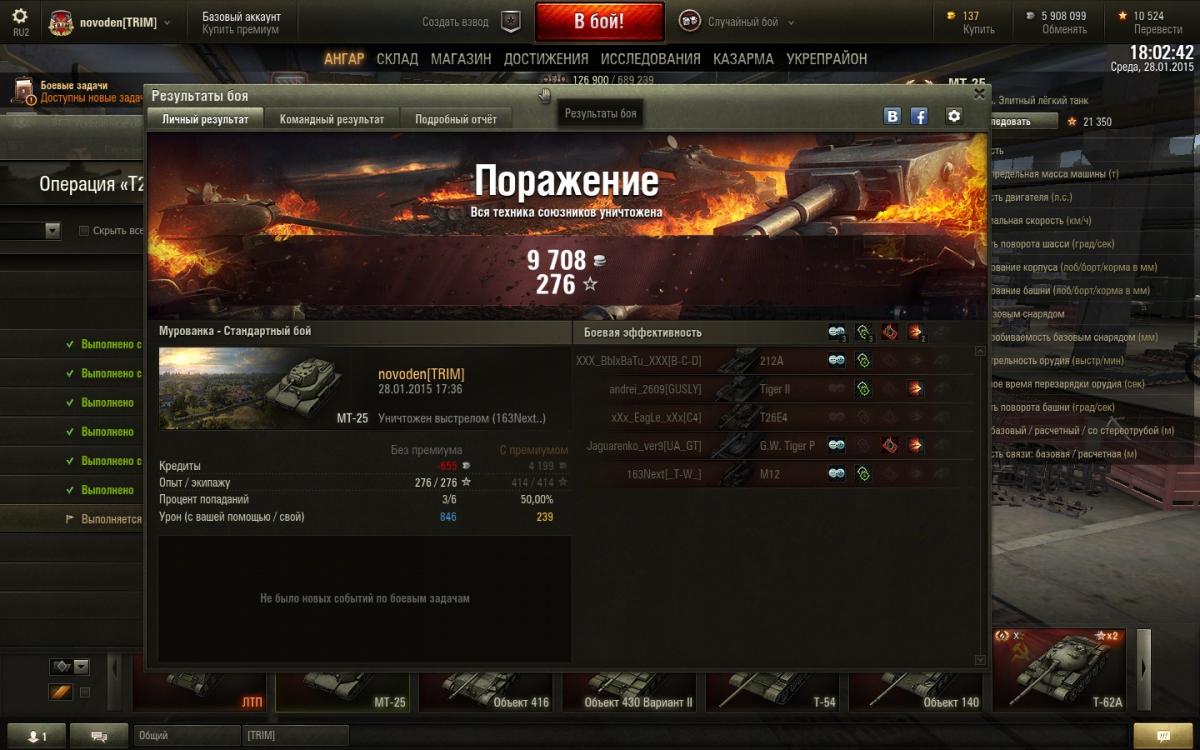Open the novoden[TRIM] account dropdown
Screen dimensions: 1200x750
166,22
